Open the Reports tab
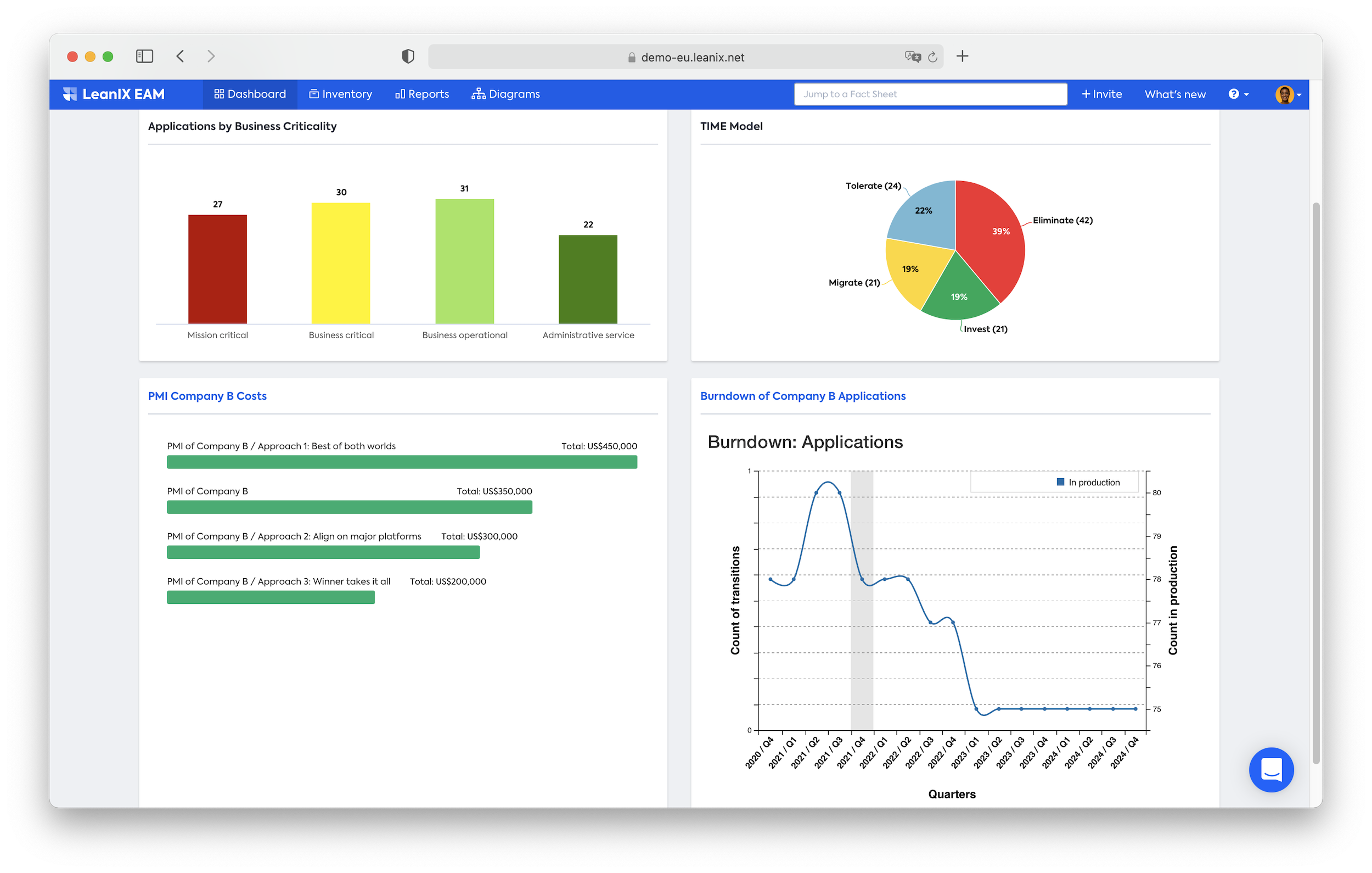1372x873 pixels. coord(422,94)
